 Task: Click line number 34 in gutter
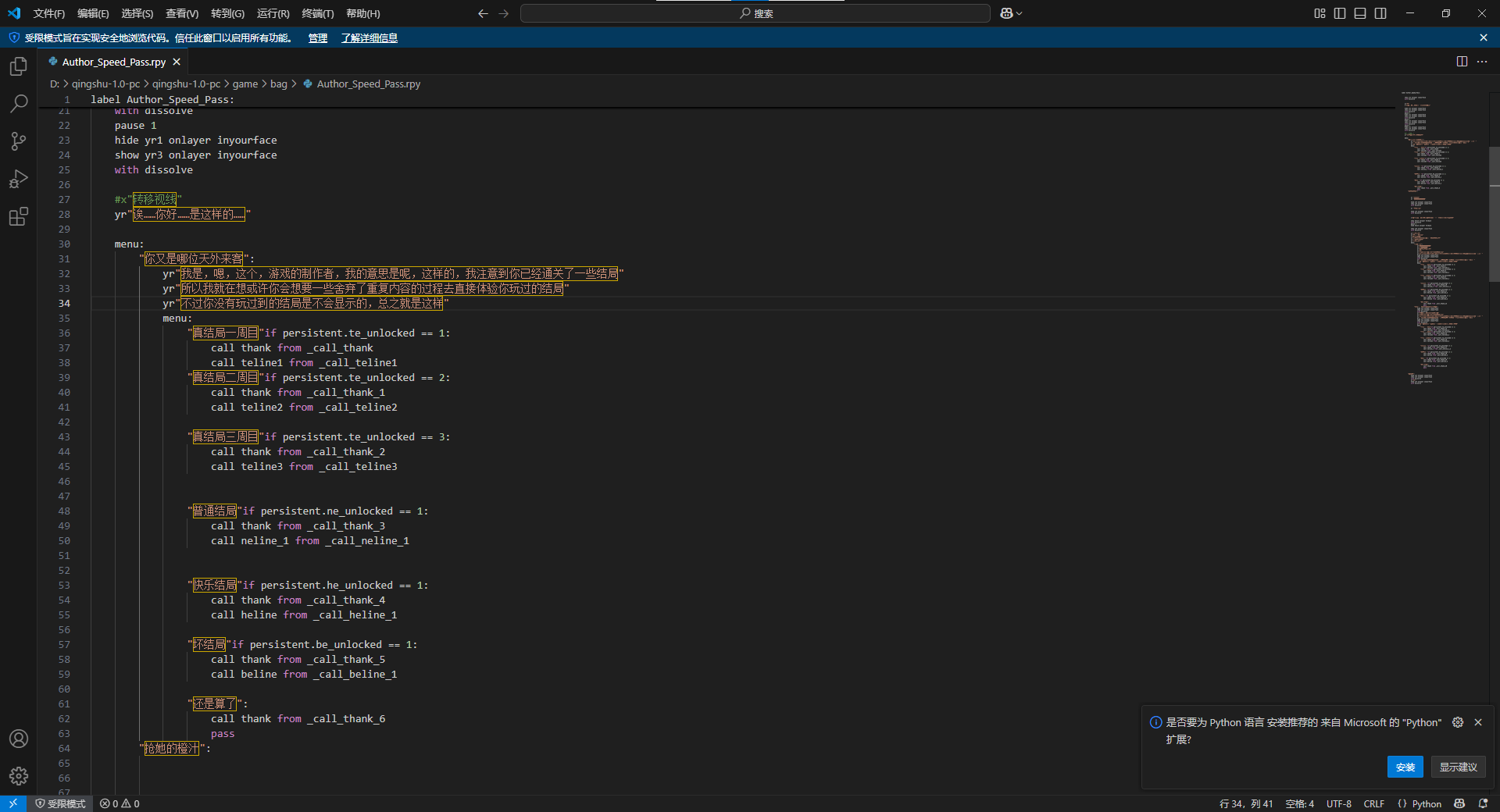pyautogui.click(x=64, y=303)
